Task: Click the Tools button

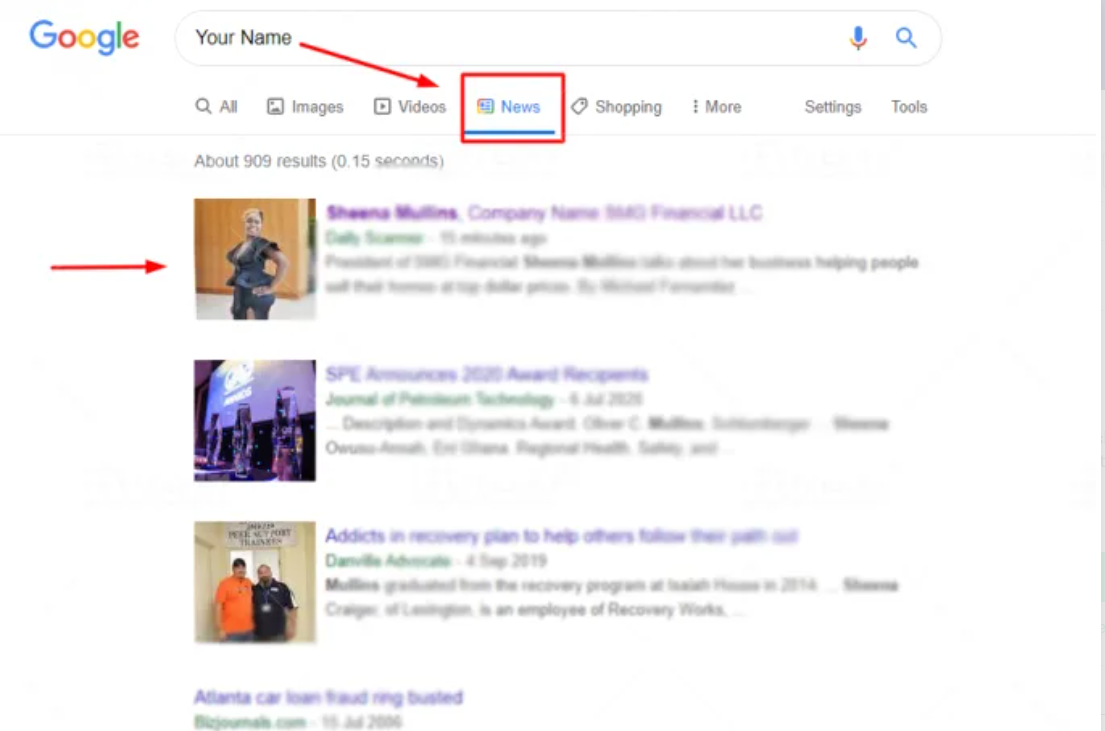Action: pos(909,107)
